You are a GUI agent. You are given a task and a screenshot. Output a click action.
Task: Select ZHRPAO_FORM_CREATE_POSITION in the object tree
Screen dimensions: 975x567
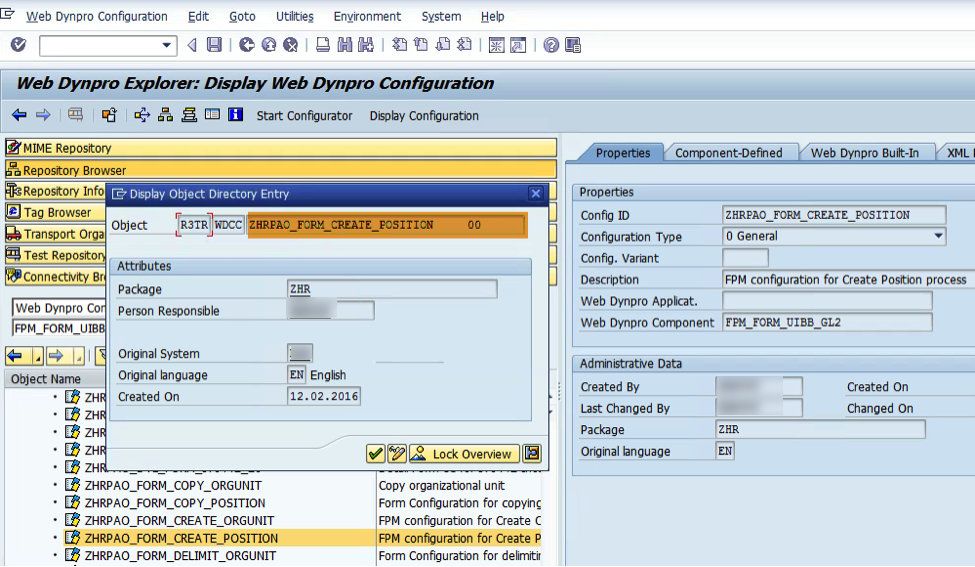[x=181, y=538]
